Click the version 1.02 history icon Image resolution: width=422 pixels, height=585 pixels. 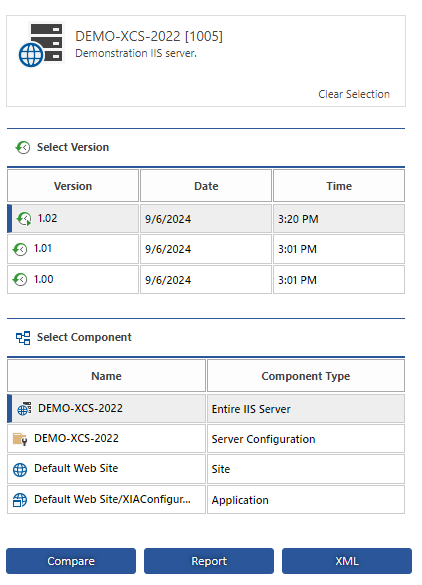24,219
